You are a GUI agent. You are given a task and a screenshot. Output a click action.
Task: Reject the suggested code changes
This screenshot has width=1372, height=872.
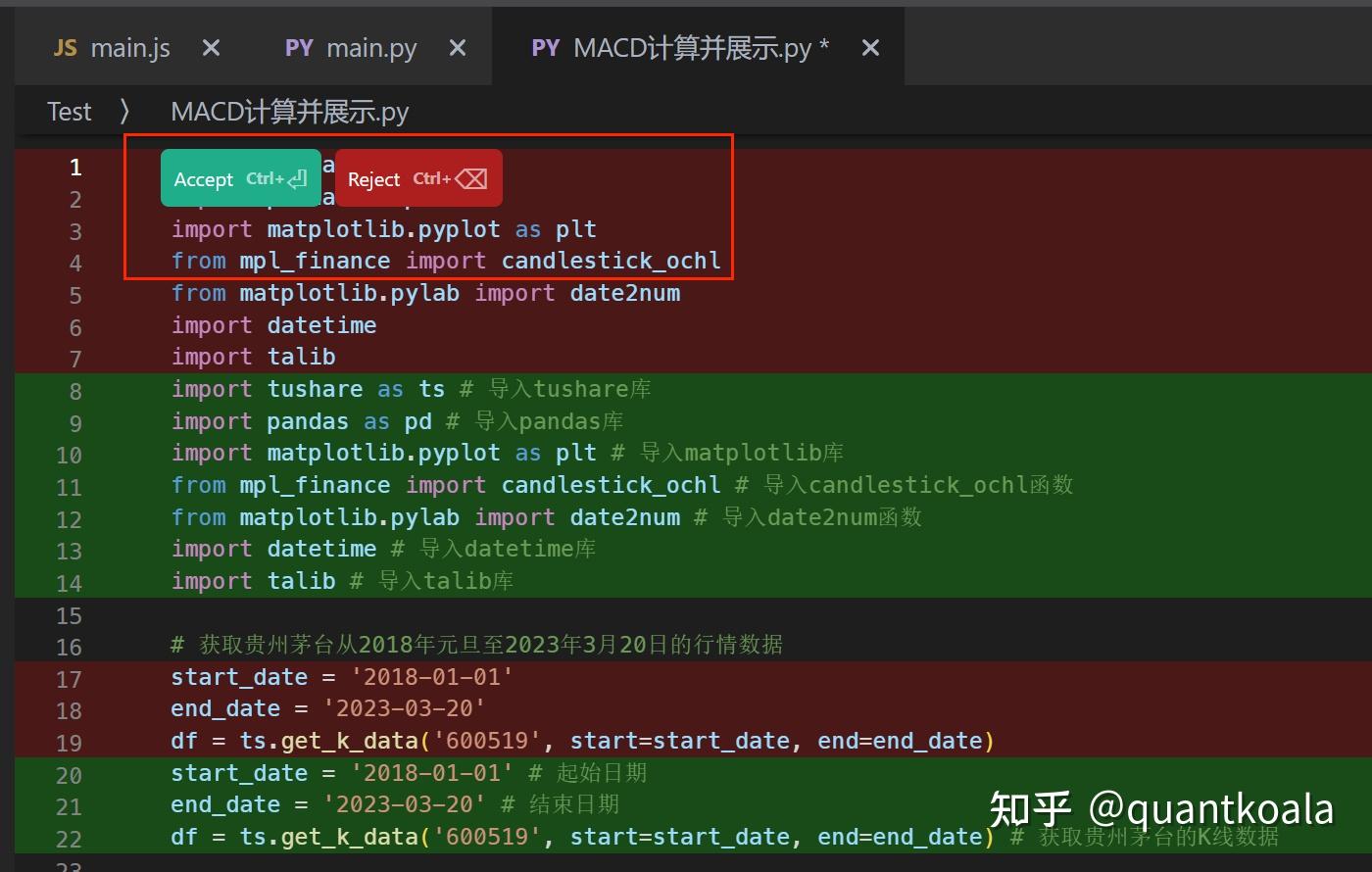(x=418, y=178)
